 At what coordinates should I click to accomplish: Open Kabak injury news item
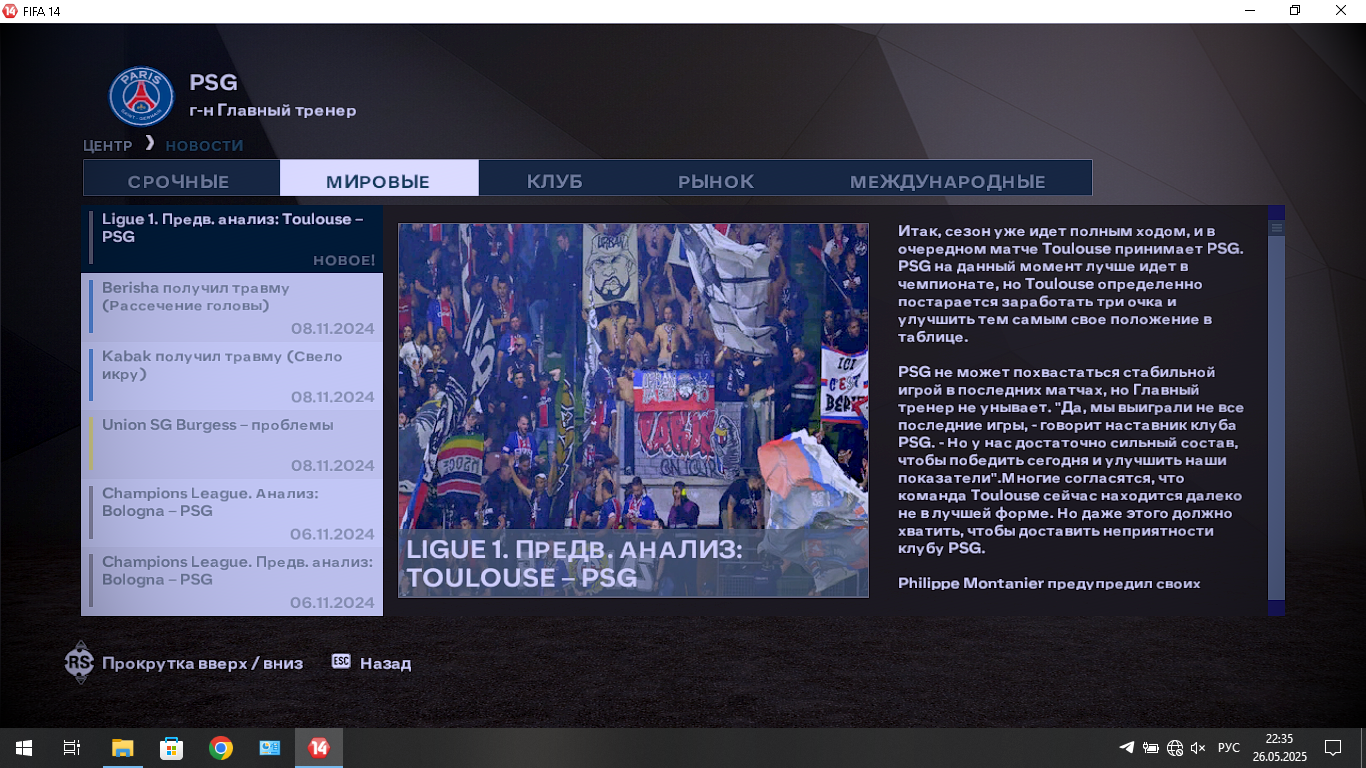(232, 376)
